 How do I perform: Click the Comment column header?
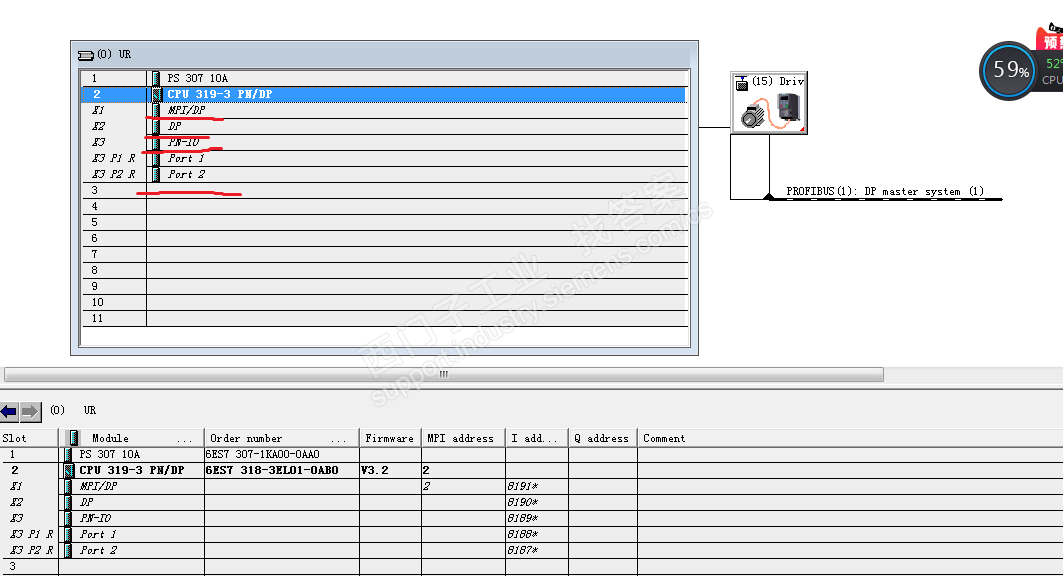(x=850, y=438)
